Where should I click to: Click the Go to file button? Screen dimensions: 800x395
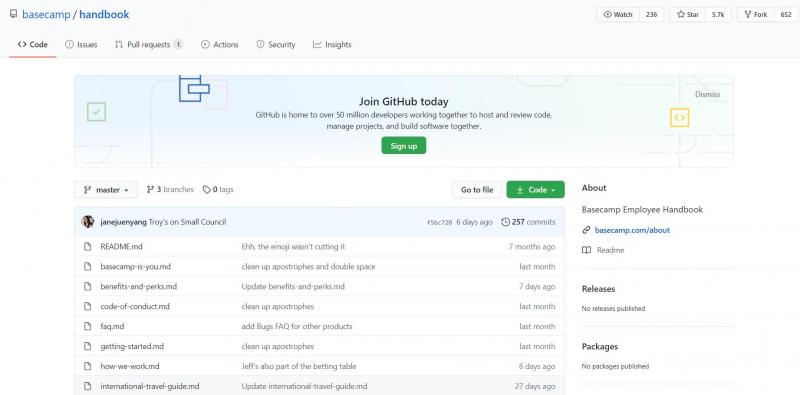coord(477,190)
